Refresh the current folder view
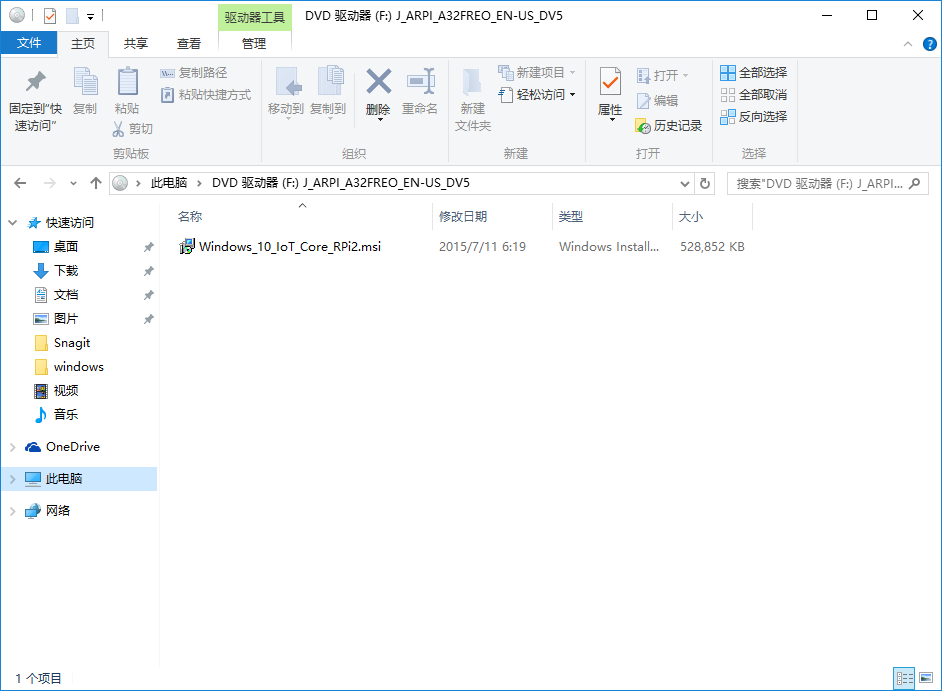 click(705, 183)
